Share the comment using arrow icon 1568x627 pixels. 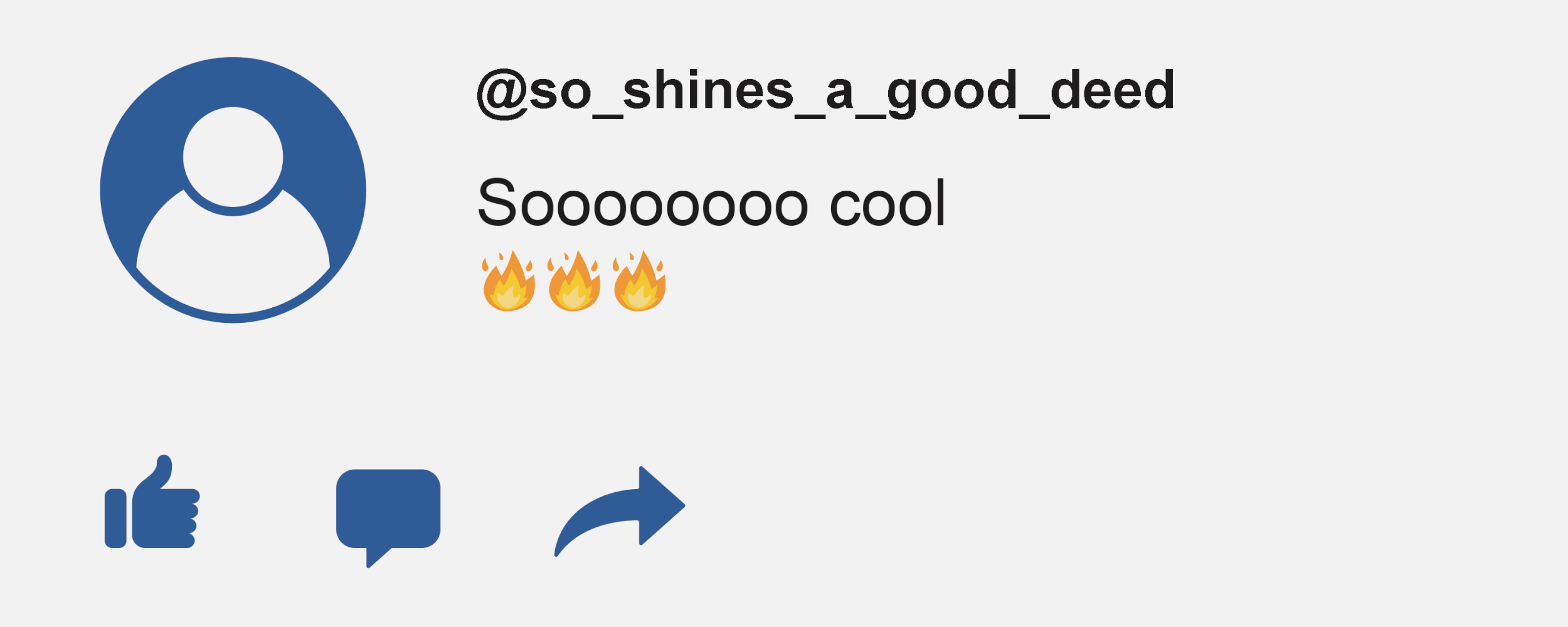pos(620,511)
